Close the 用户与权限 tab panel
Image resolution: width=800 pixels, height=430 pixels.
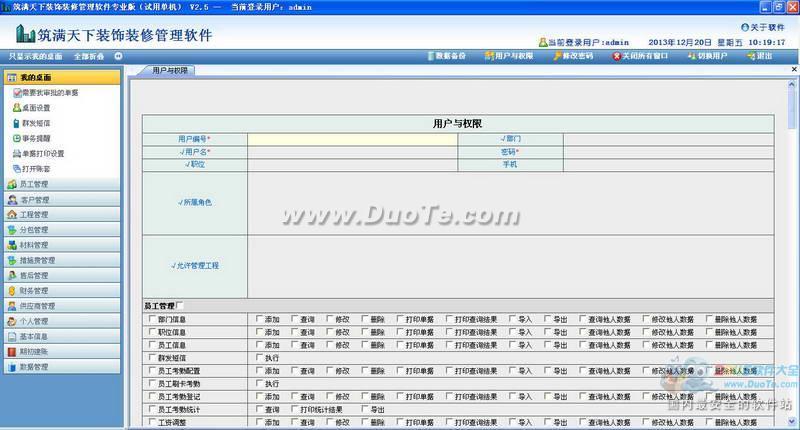[x=794, y=69]
